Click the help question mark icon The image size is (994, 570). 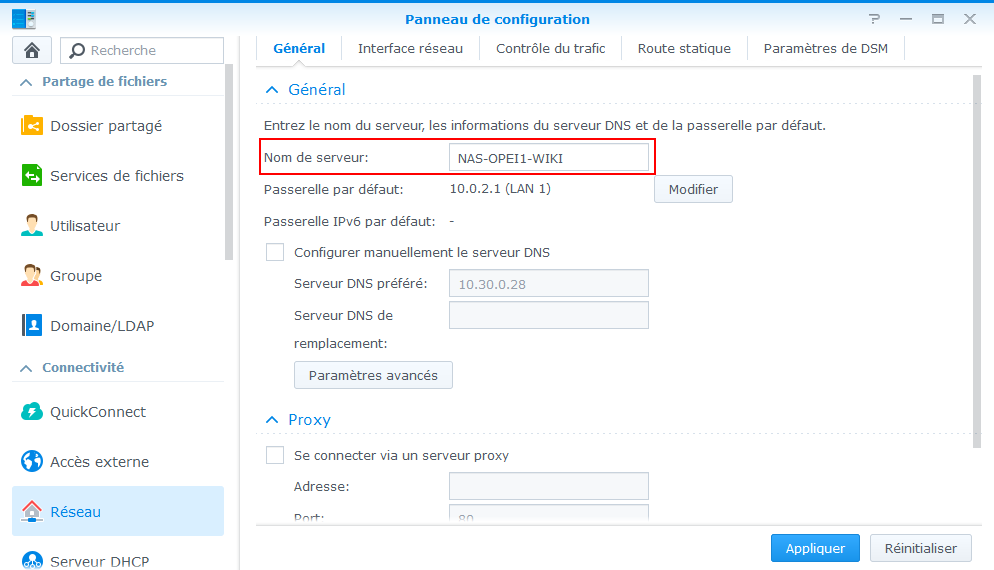[875, 19]
